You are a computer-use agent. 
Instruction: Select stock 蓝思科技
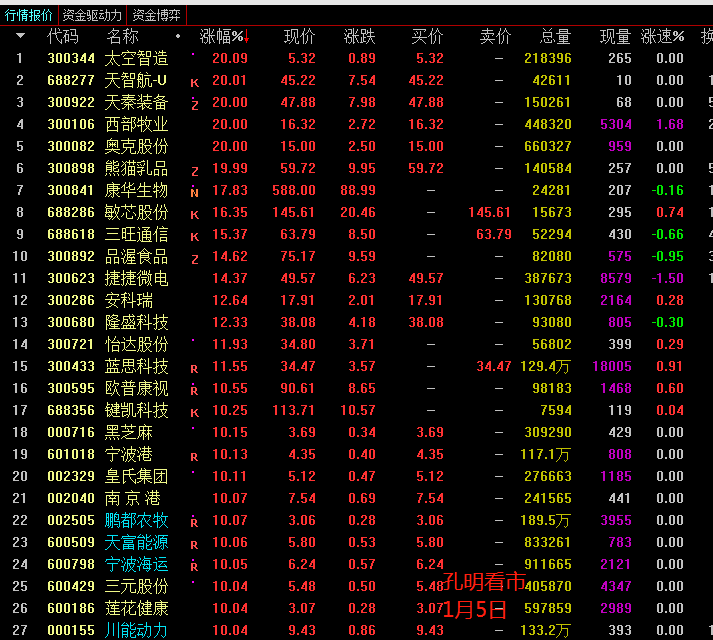point(136,366)
